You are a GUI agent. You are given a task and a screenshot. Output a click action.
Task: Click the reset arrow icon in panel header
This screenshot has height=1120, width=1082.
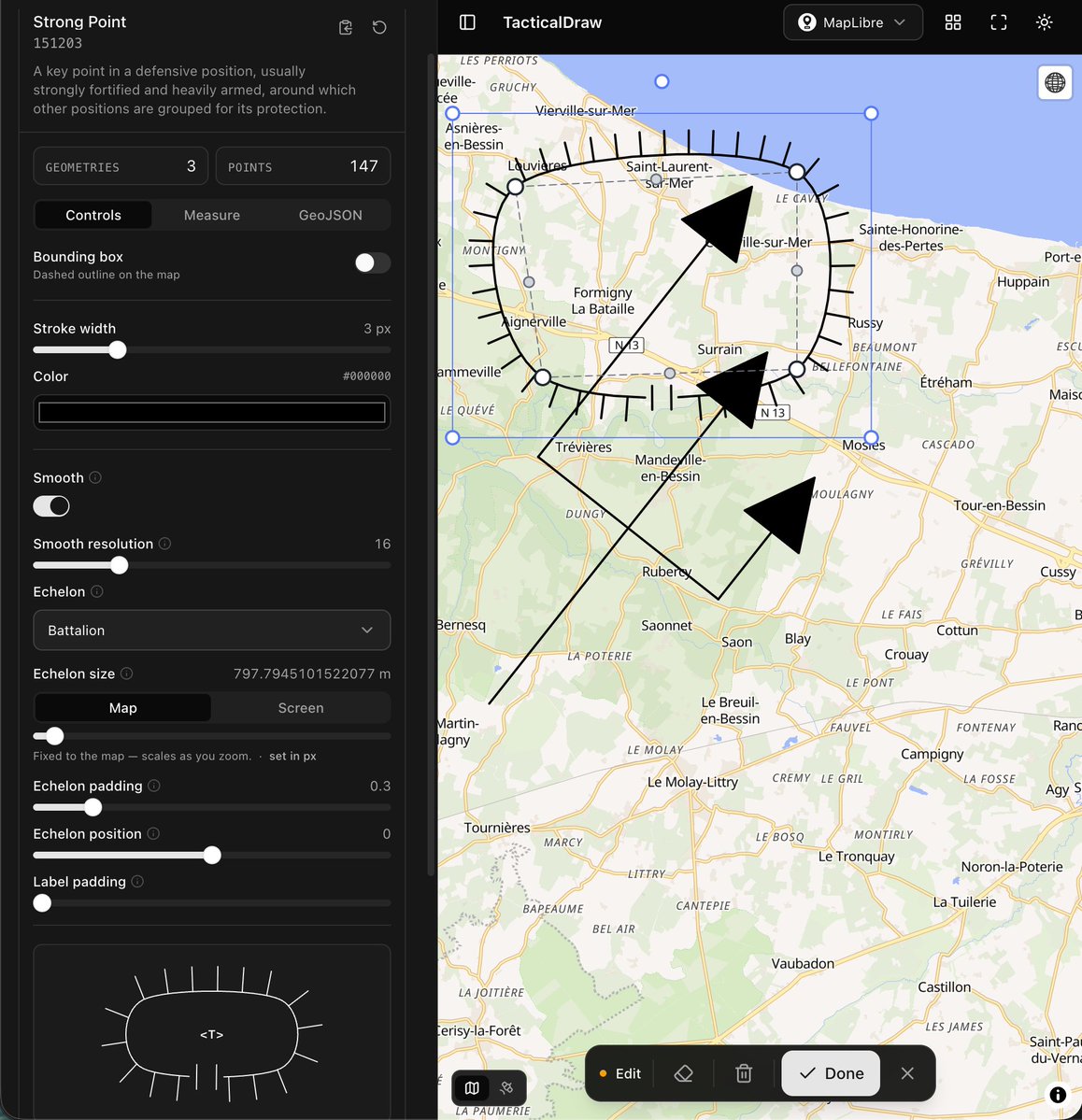tap(379, 27)
